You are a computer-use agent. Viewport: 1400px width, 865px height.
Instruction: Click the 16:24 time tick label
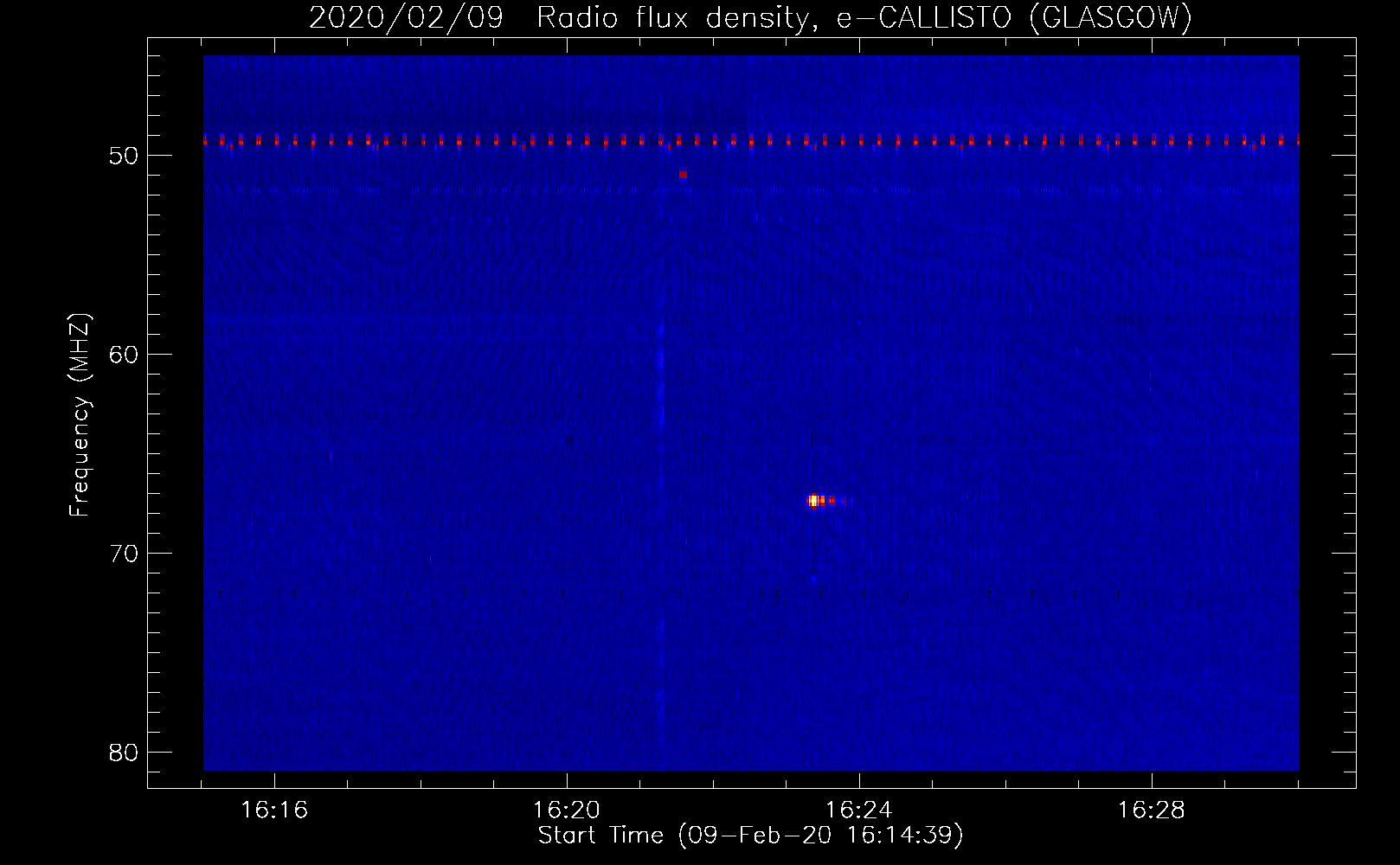point(859,811)
